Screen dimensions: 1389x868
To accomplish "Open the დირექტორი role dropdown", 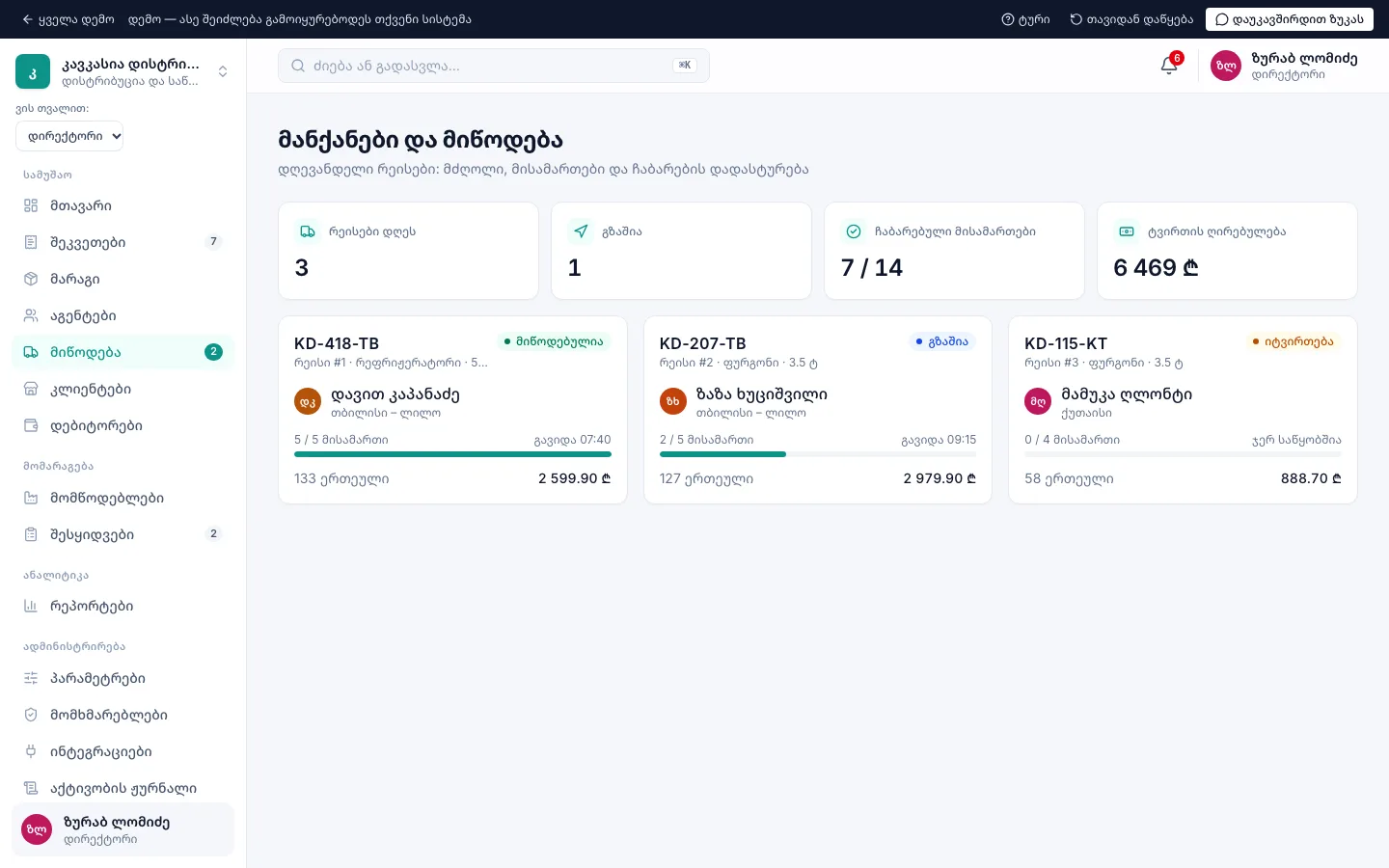I will click(69, 136).
